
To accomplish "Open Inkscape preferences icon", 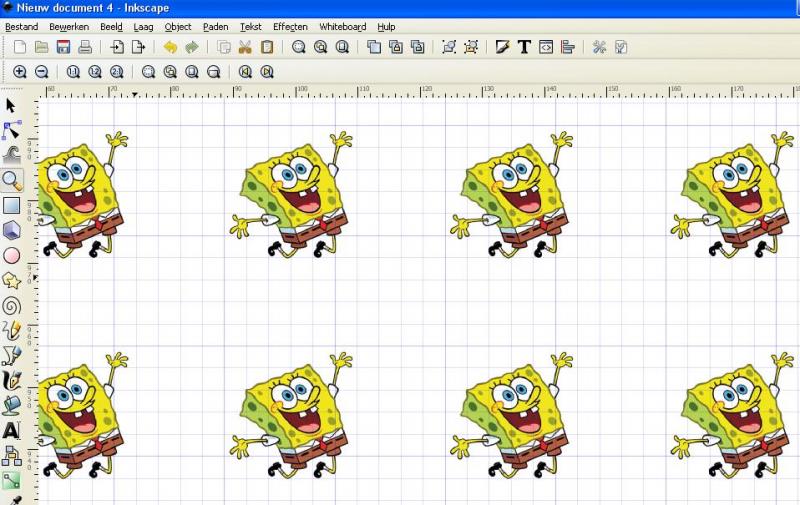I will click(x=599, y=47).
